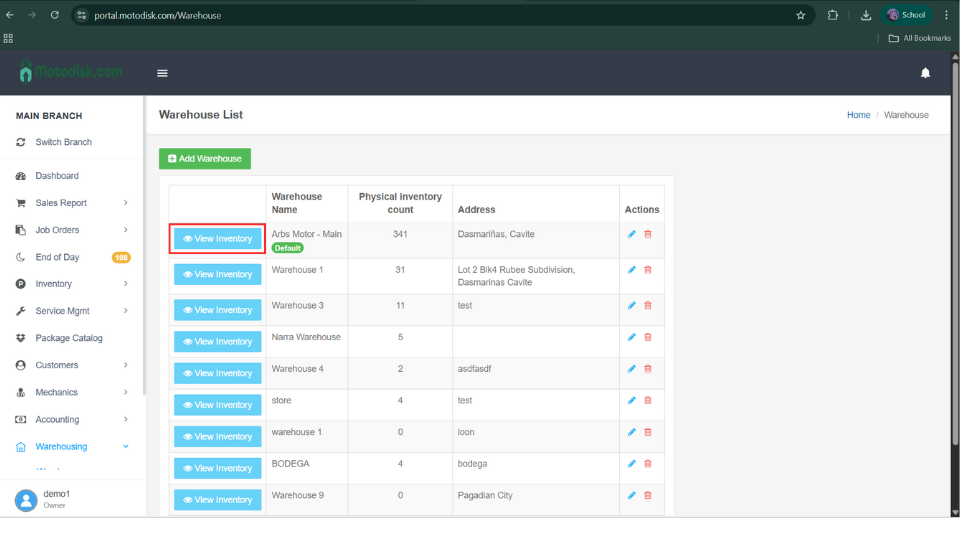The image size is (960, 540).
Task: Delete the Warehouse 1 entry at Lot 2
Action: click(647, 270)
